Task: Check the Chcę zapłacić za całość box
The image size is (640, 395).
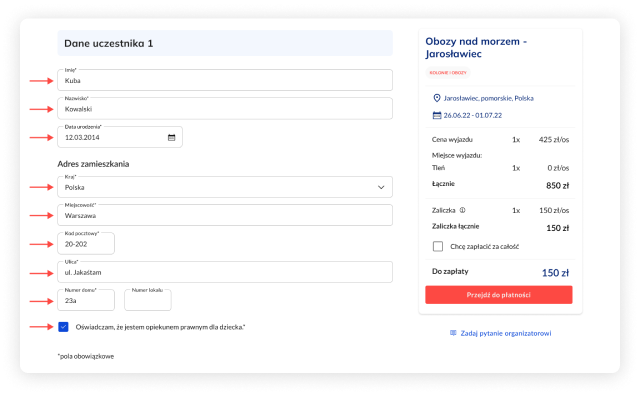Action: [438, 246]
